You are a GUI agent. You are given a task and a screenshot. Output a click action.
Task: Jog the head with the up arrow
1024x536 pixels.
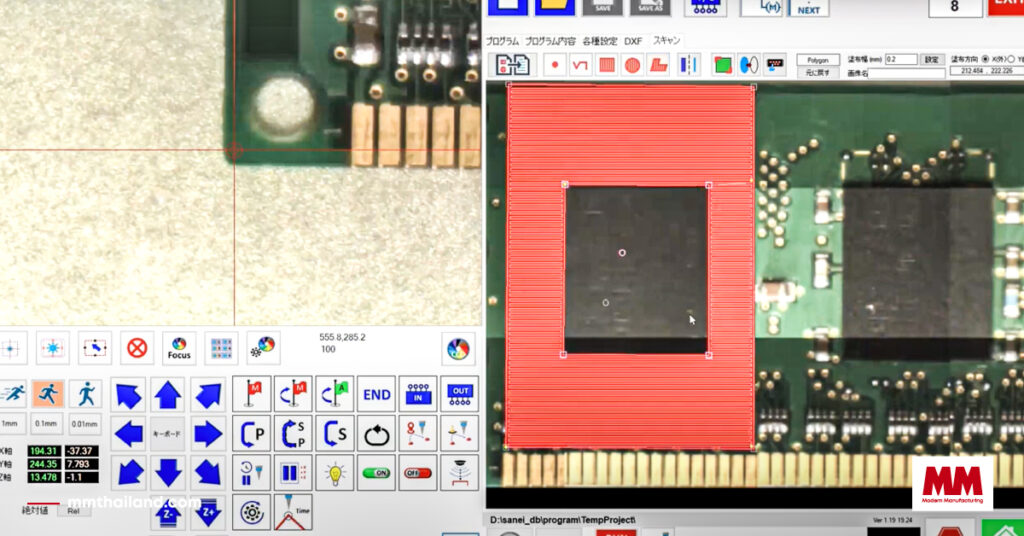[168, 395]
